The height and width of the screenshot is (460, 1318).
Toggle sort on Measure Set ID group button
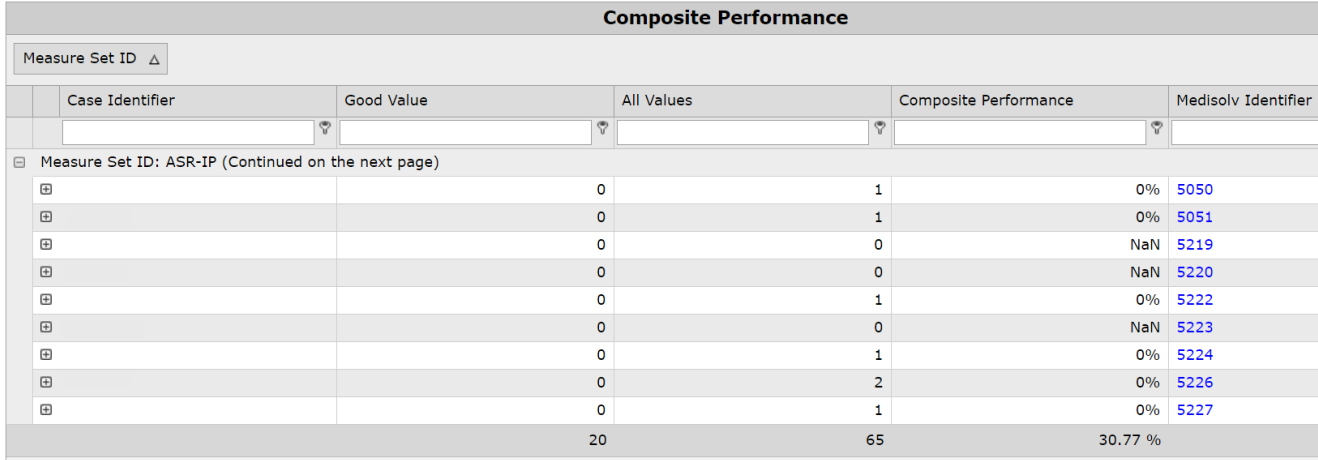[90, 59]
